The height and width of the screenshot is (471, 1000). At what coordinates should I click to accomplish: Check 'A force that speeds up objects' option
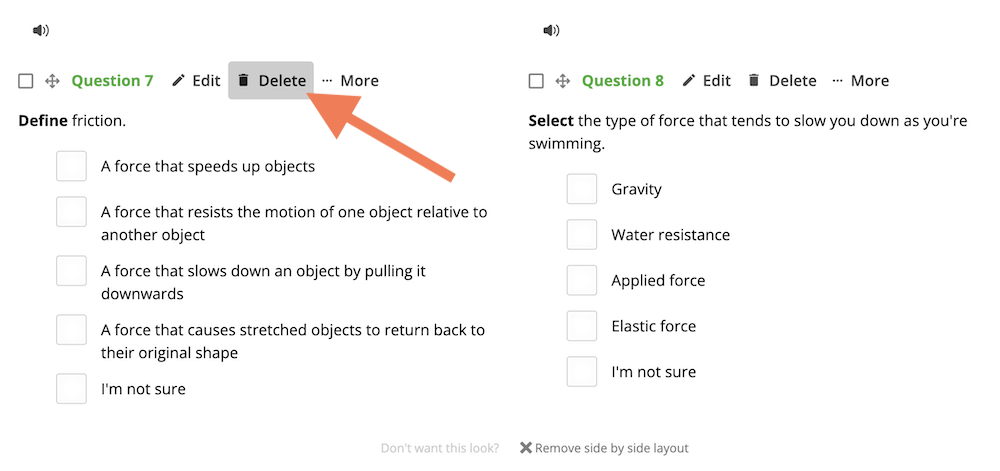tap(71, 166)
